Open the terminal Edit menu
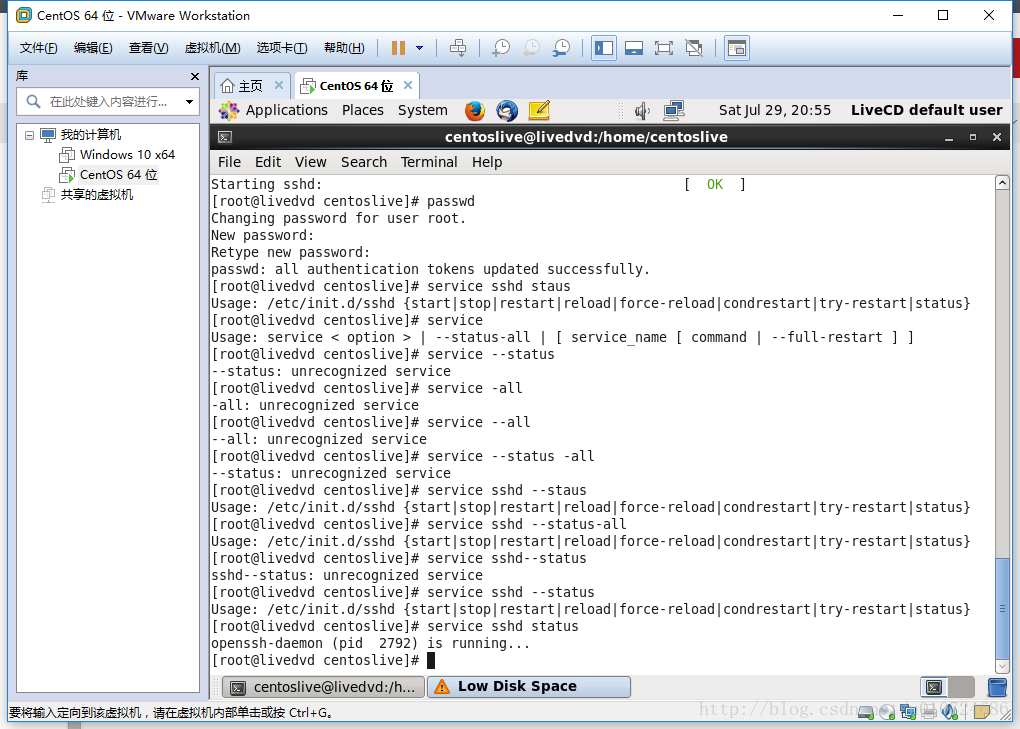1020x729 pixels. tap(268, 163)
